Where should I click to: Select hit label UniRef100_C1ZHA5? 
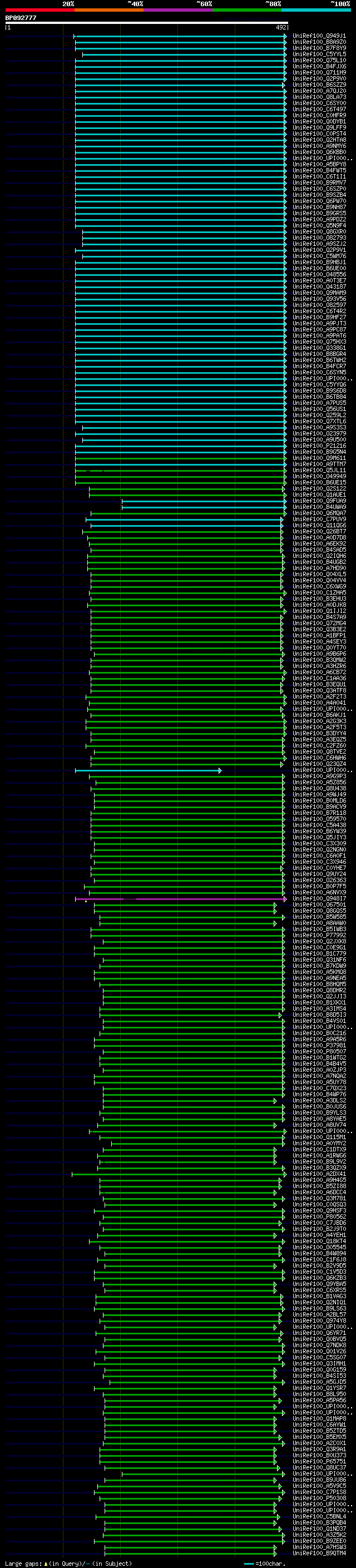(x=319, y=593)
